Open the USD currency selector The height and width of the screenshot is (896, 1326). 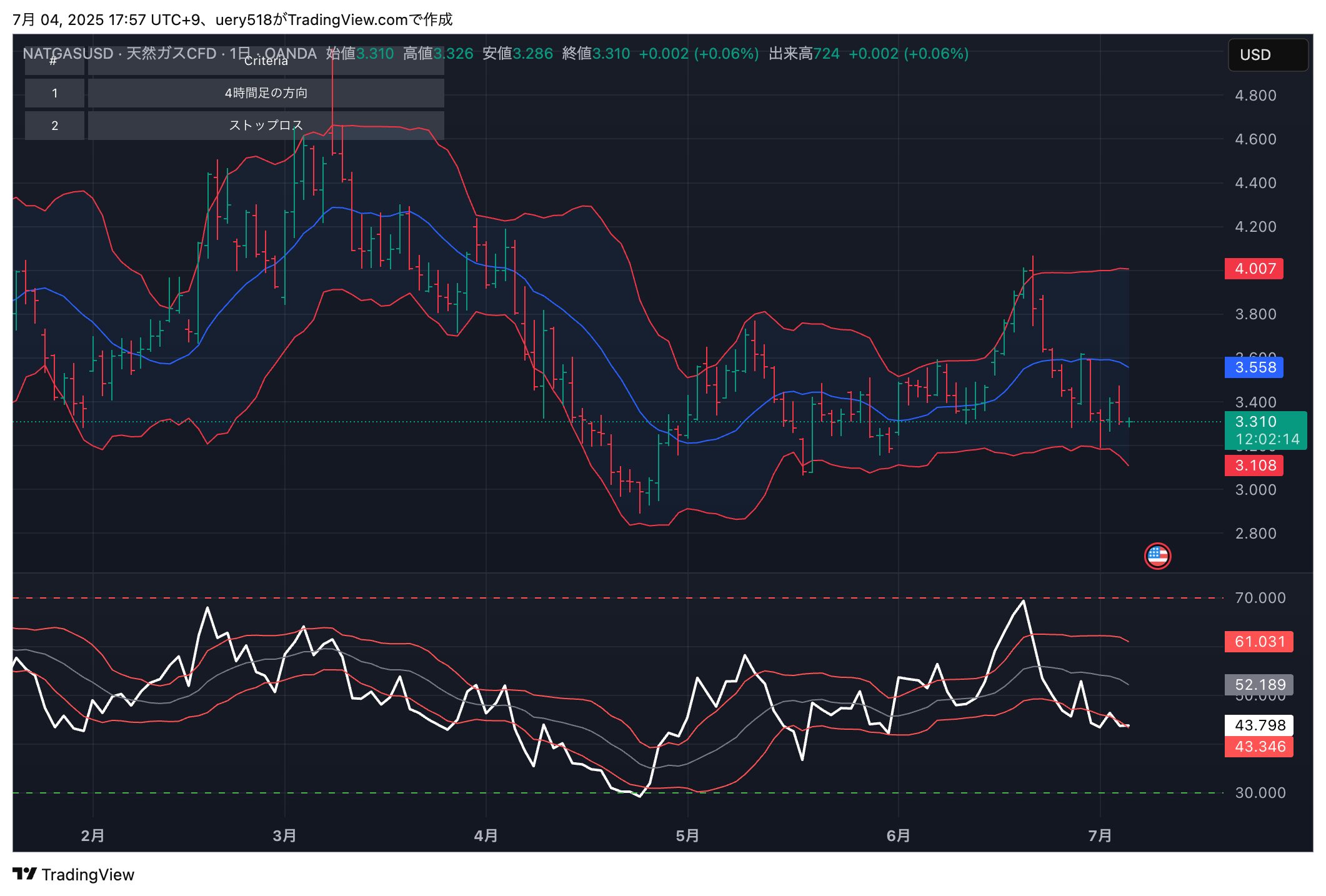tap(1267, 55)
